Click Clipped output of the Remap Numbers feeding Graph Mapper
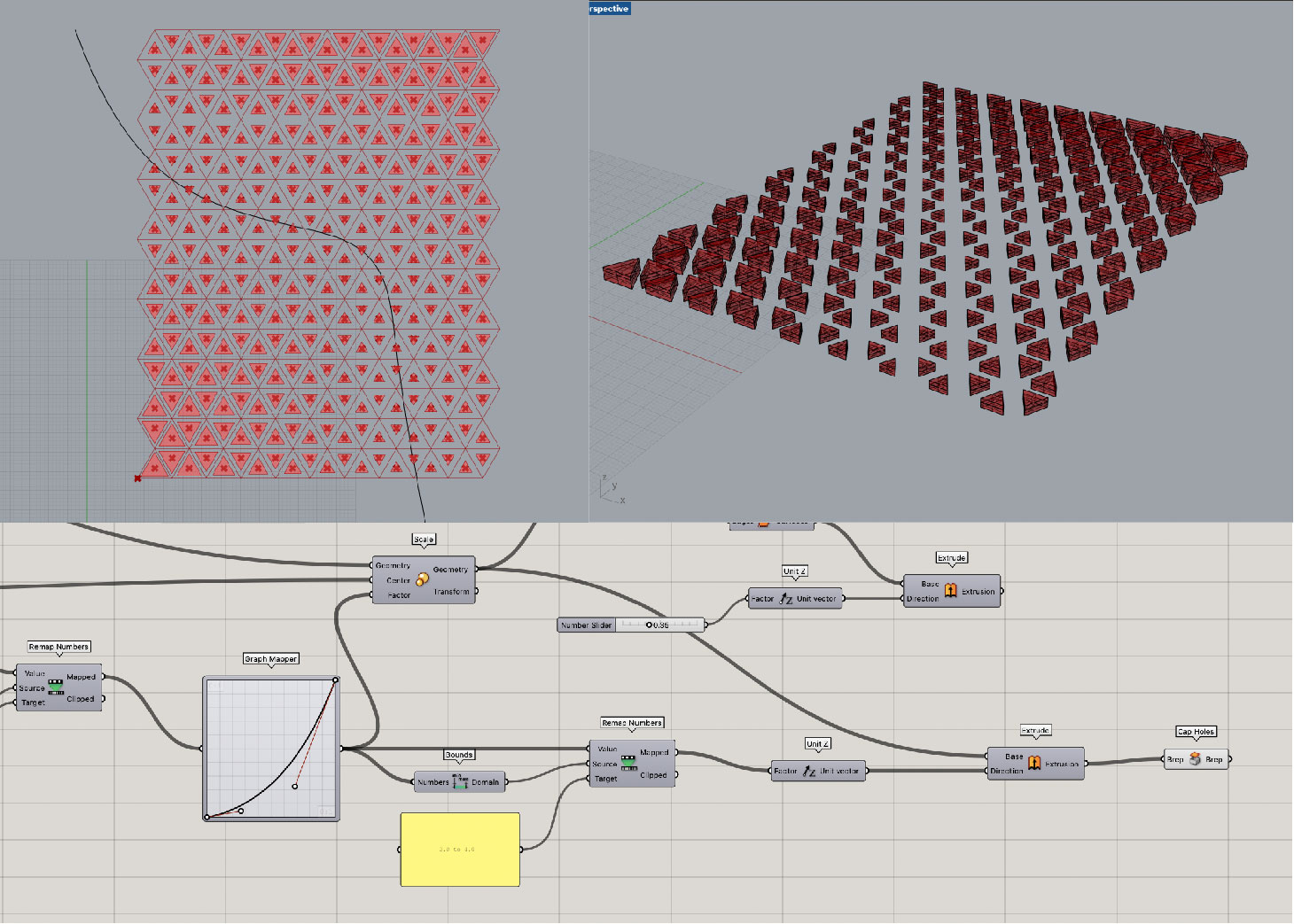1294x924 pixels. pyautogui.click(x=81, y=699)
